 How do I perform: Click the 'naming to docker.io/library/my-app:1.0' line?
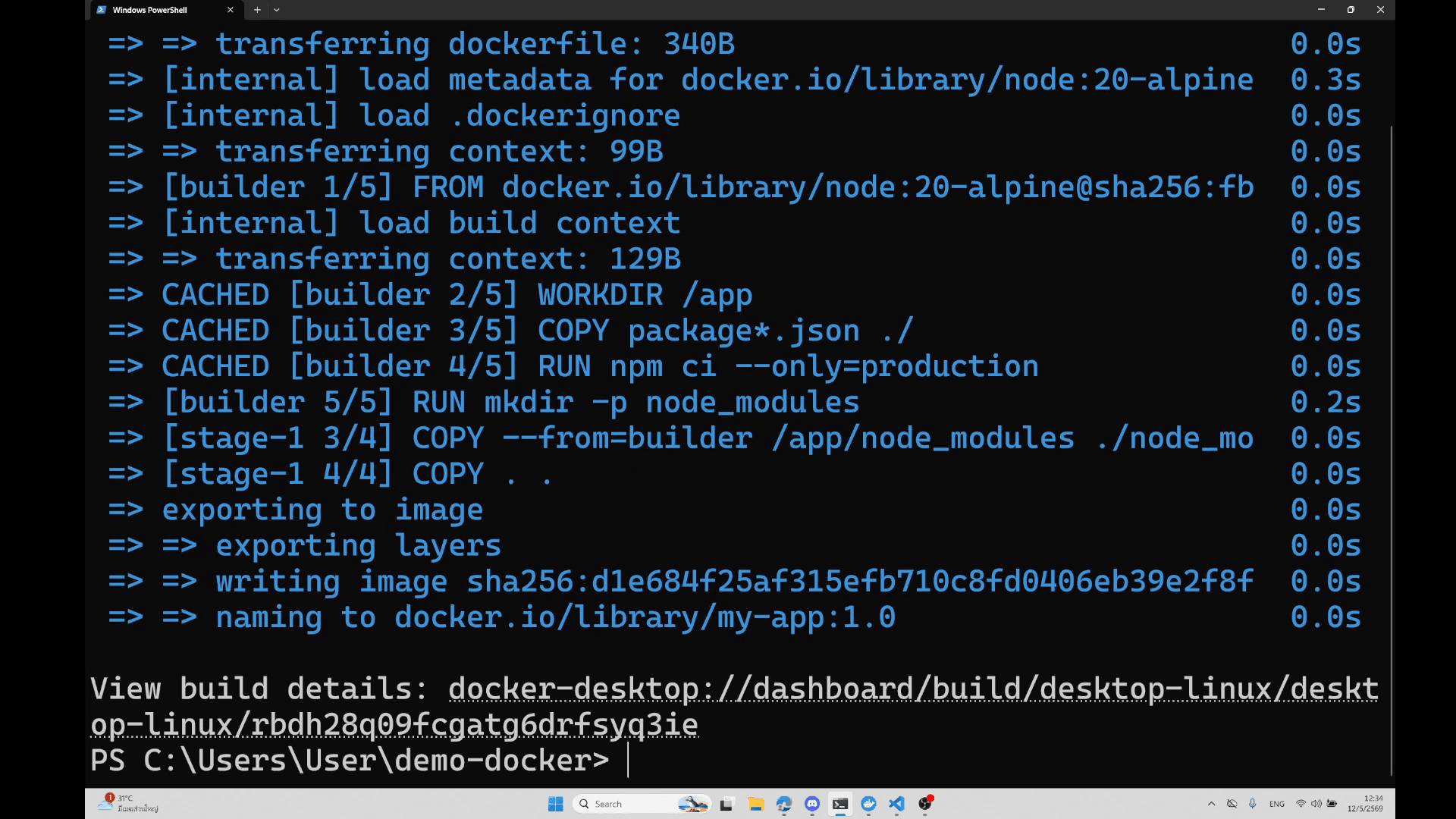click(x=501, y=617)
